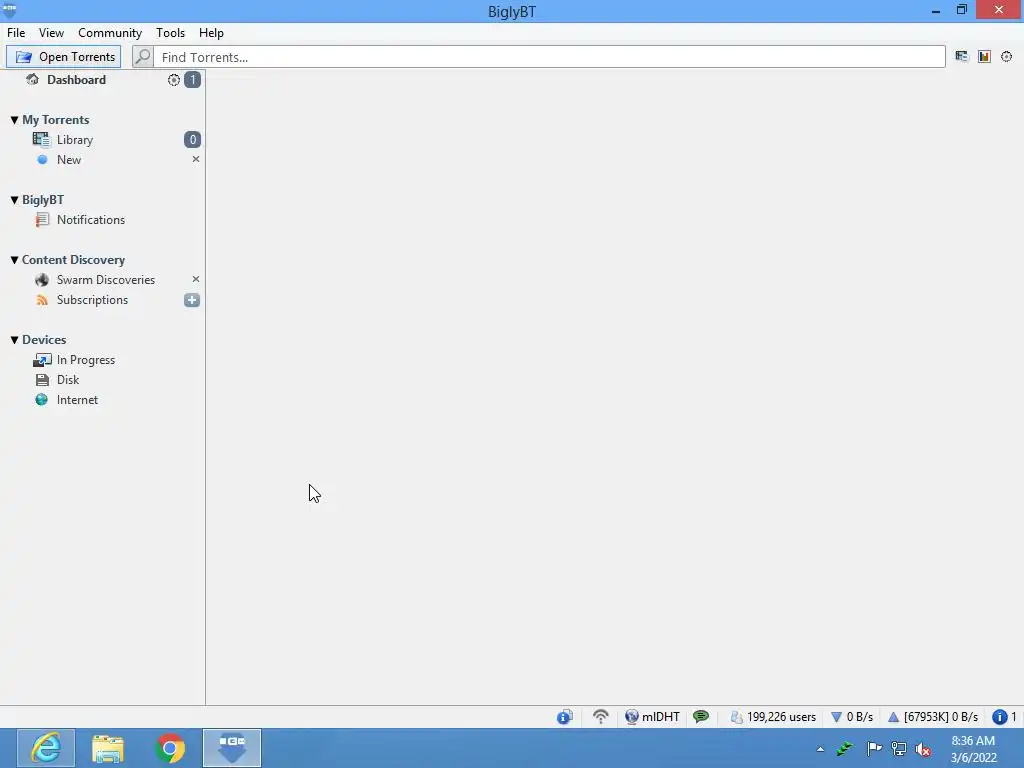
Task: Open Internet Explorer from the taskbar
Action: point(46,748)
